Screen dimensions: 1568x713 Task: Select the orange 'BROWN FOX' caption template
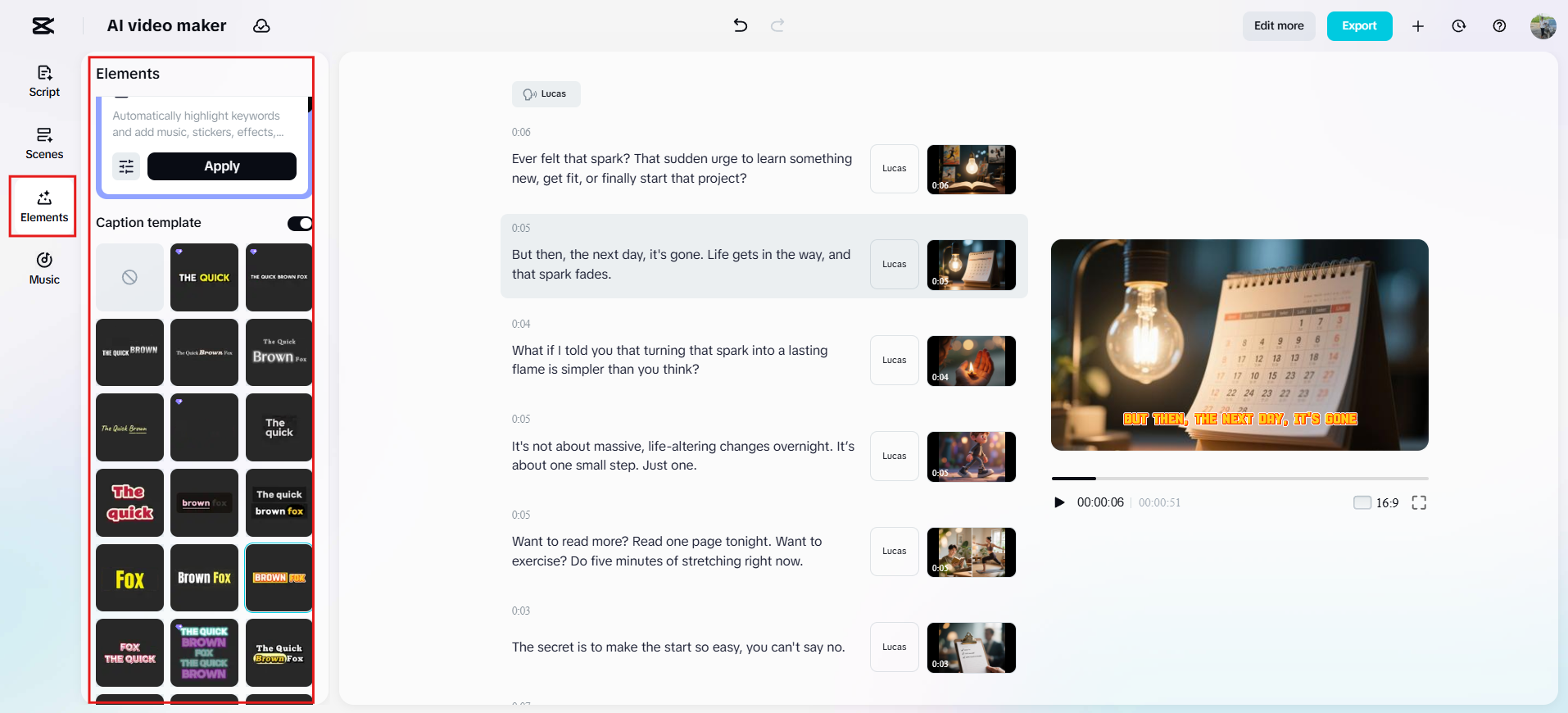(279, 578)
